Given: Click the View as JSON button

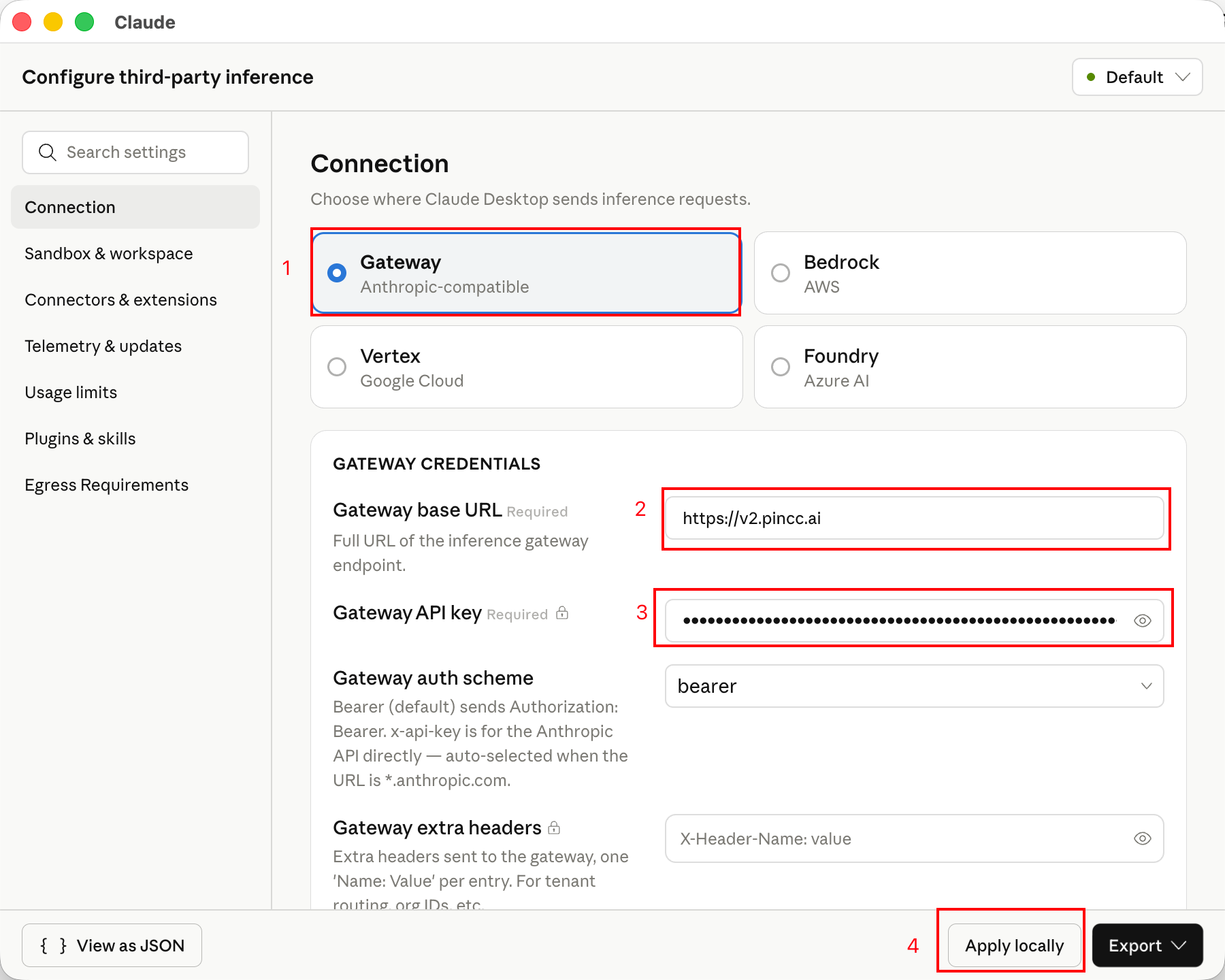Looking at the screenshot, I should [x=112, y=945].
